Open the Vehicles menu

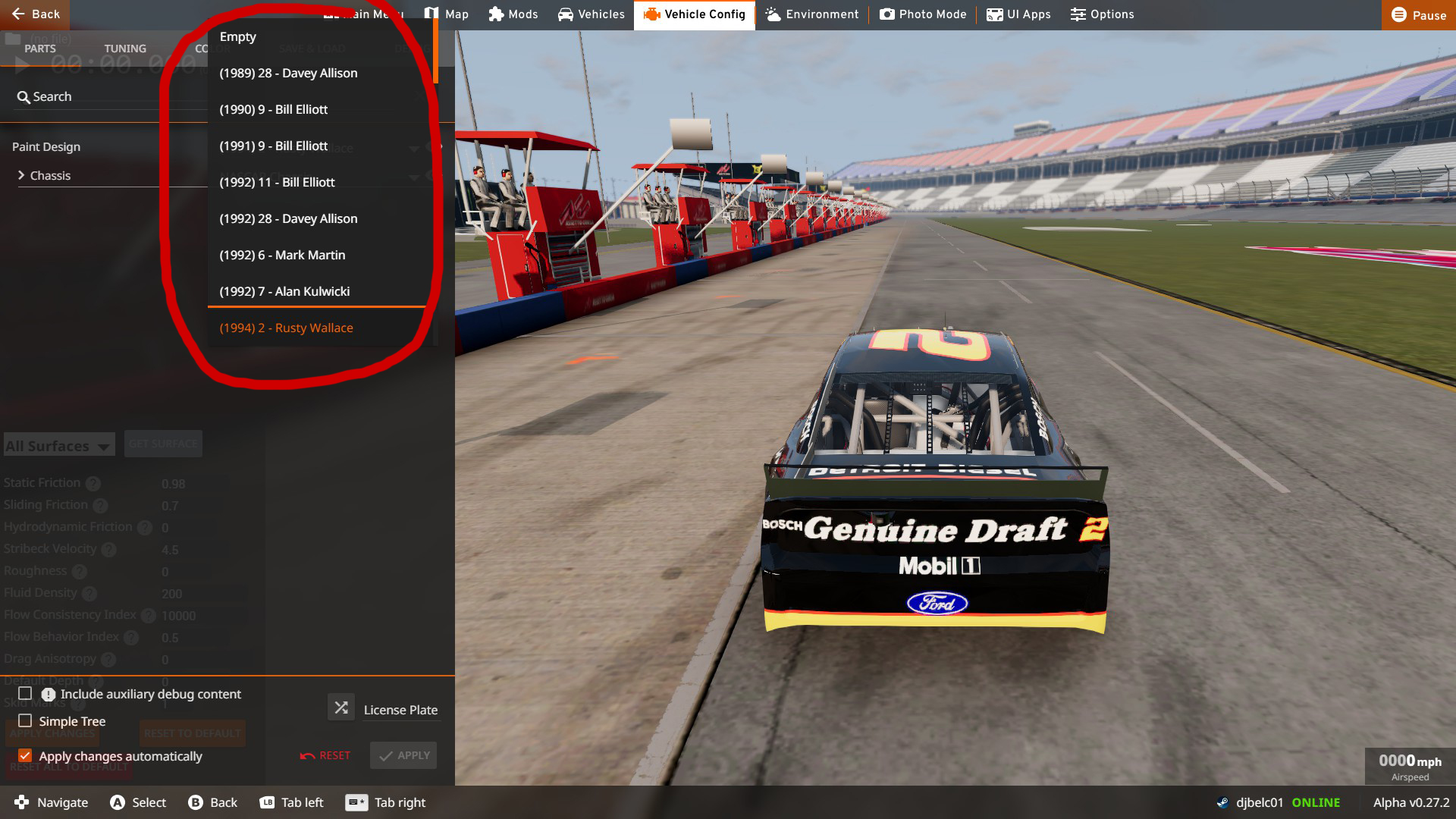click(x=591, y=14)
